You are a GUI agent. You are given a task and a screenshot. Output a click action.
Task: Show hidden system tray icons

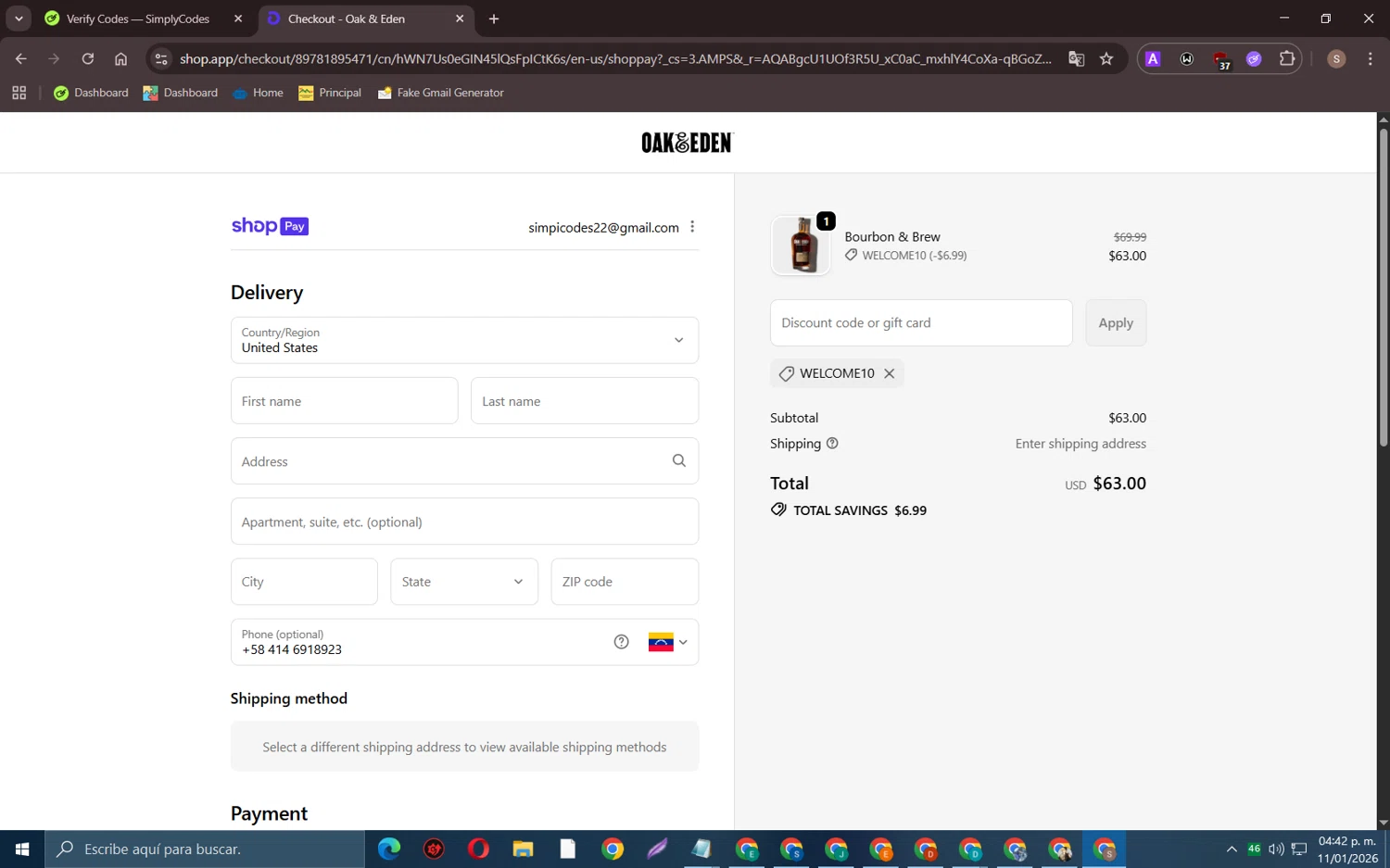pyautogui.click(x=1232, y=849)
